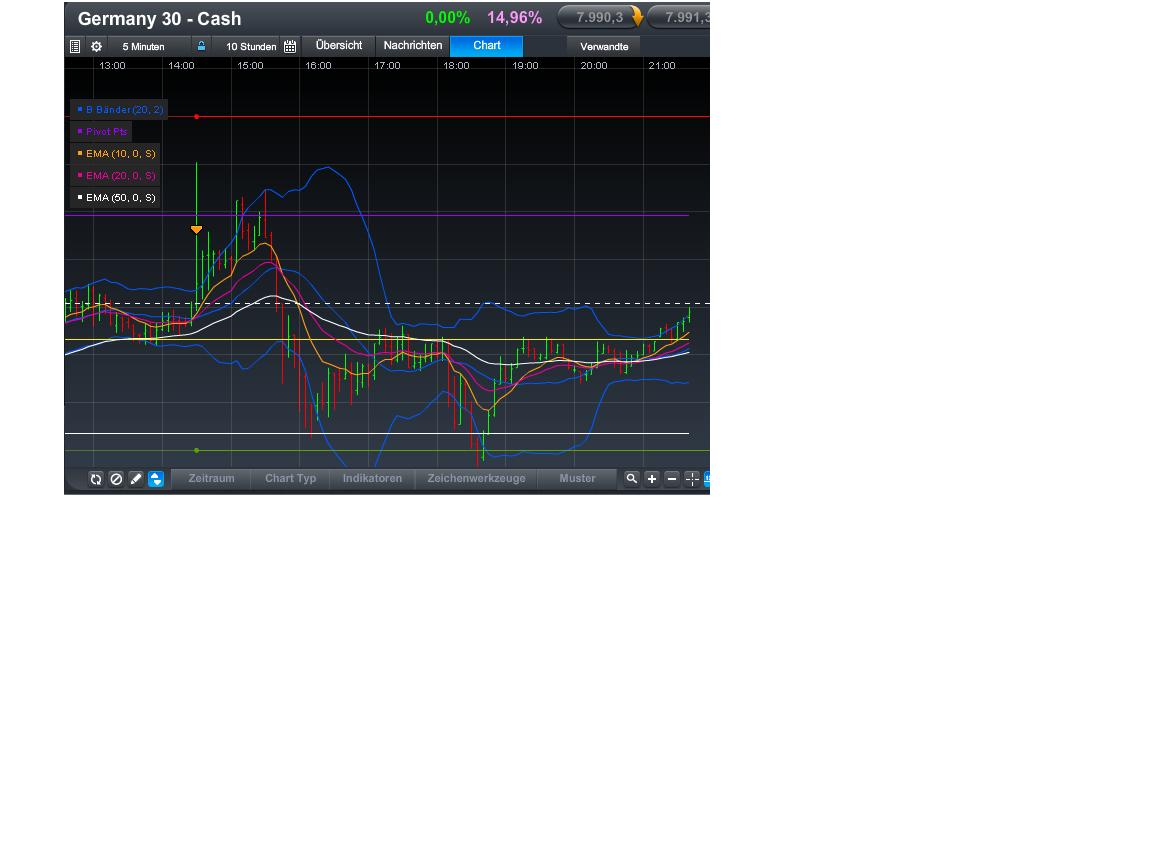1152x864 pixels.
Task: Click the magnifier zoom icon
Action: 632,479
